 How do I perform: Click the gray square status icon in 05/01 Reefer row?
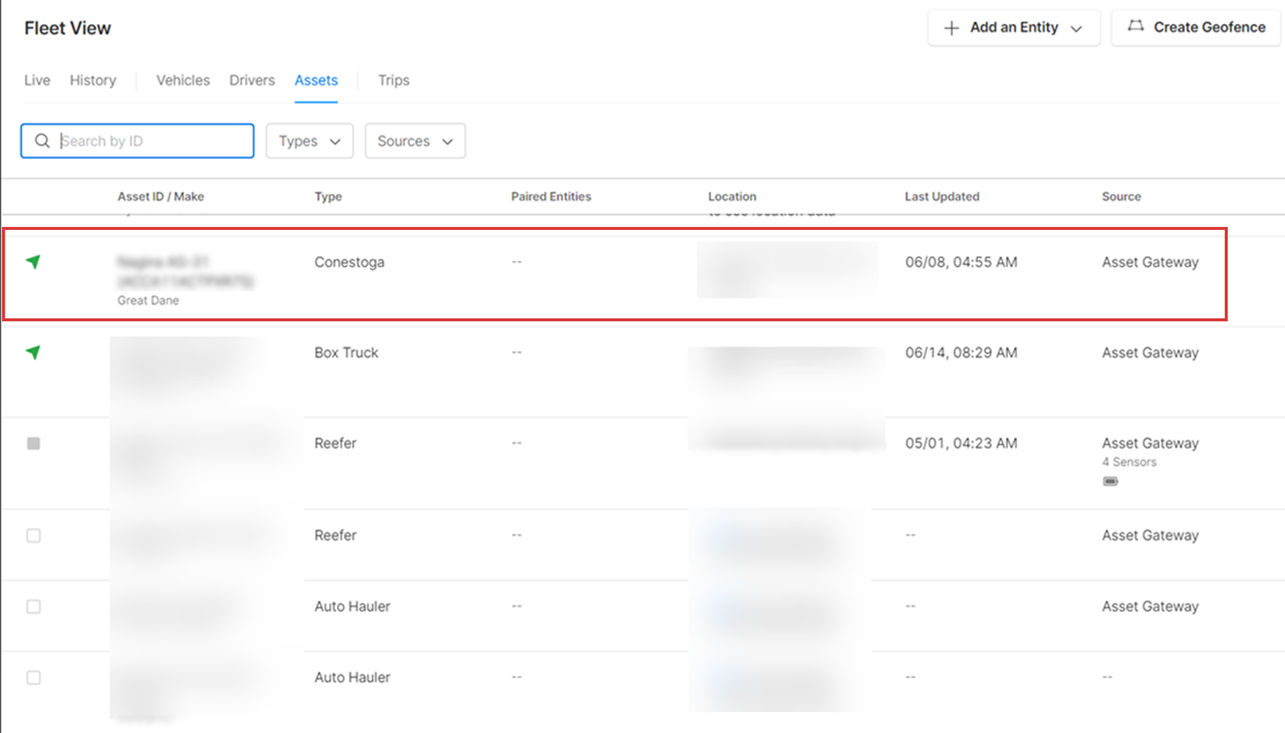point(33,443)
